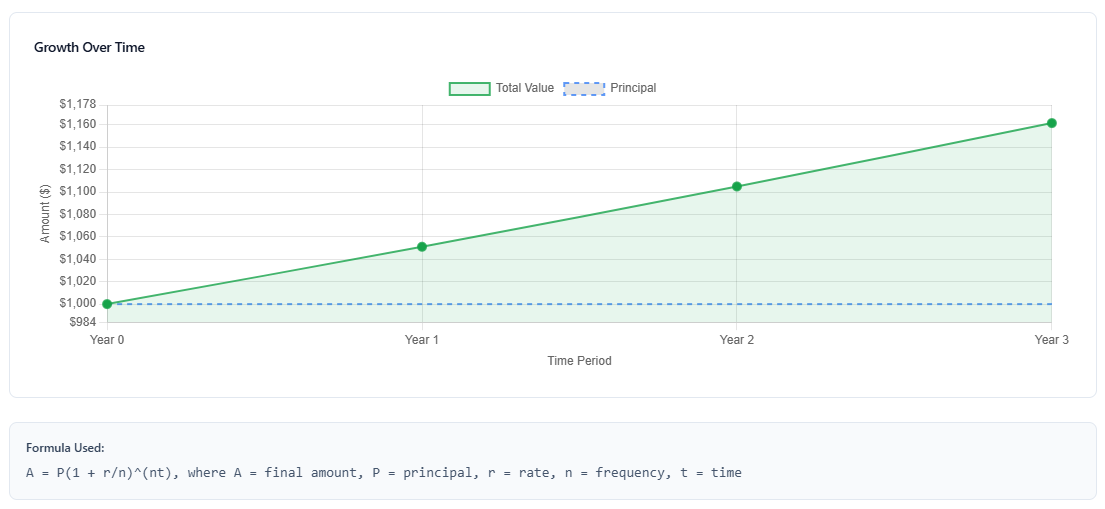The height and width of the screenshot is (509, 1105).
Task: Click the '$1,120' y-axis value
Action: tap(78, 170)
